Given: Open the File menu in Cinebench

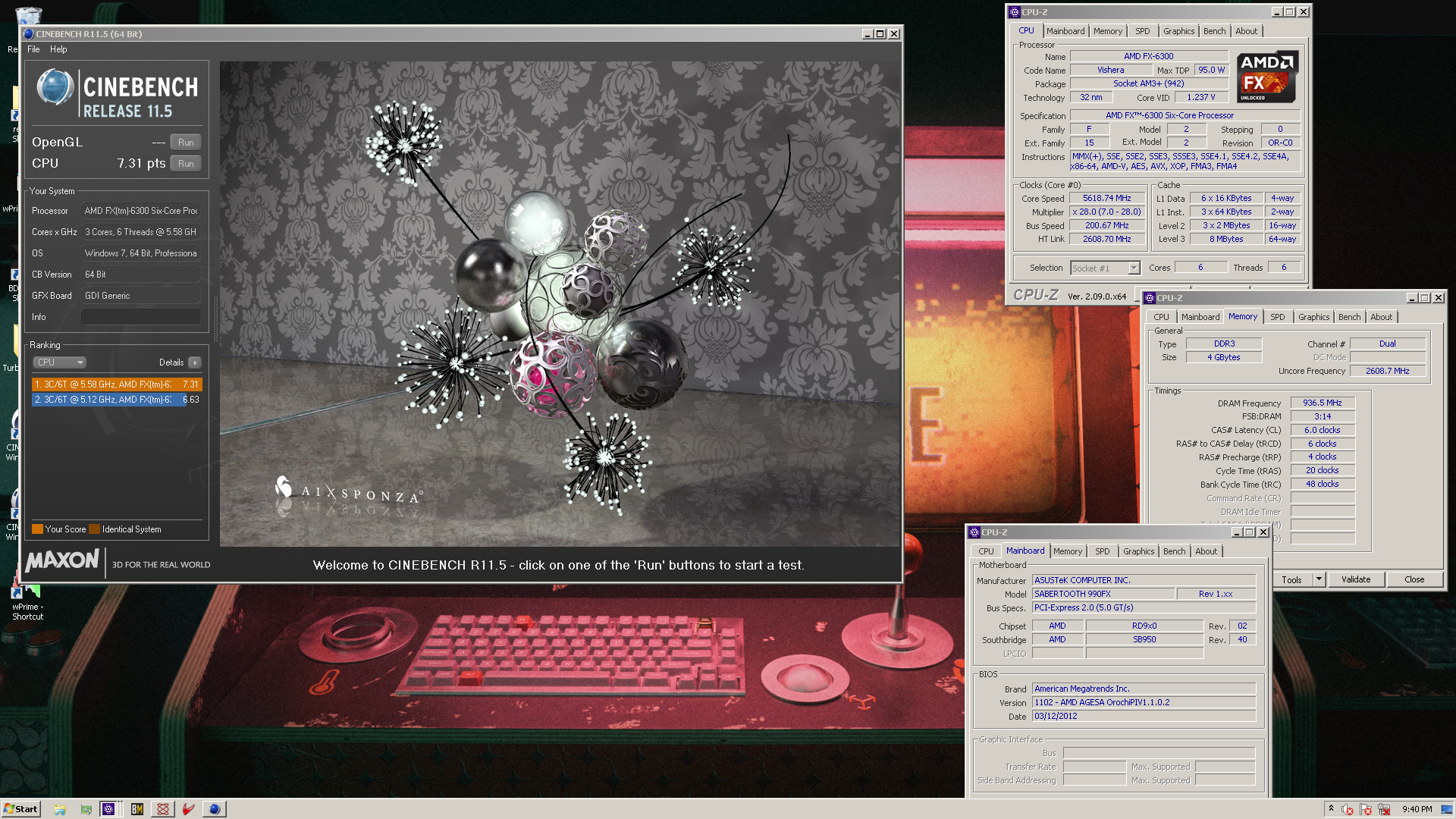Looking at the screenshot, I should coord(33,49).
